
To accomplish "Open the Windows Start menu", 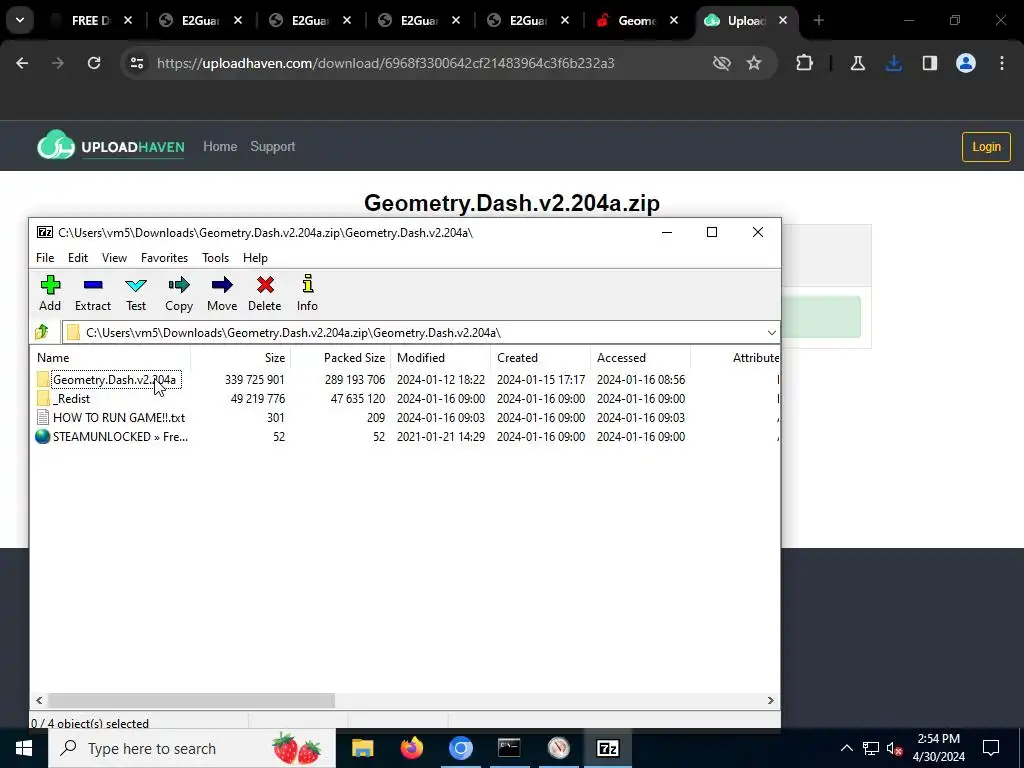I will (24, 748).
